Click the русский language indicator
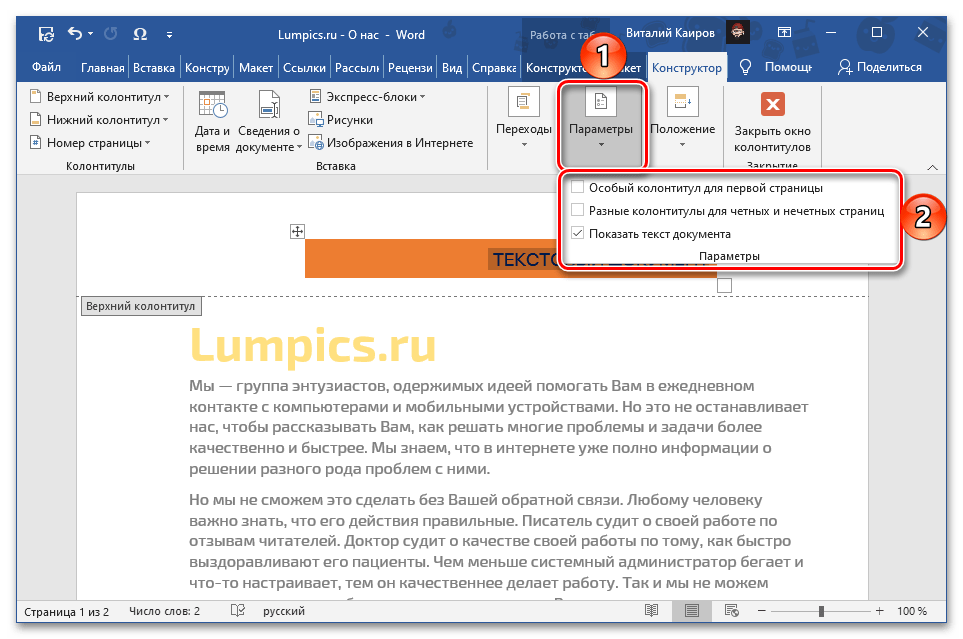 284,611
